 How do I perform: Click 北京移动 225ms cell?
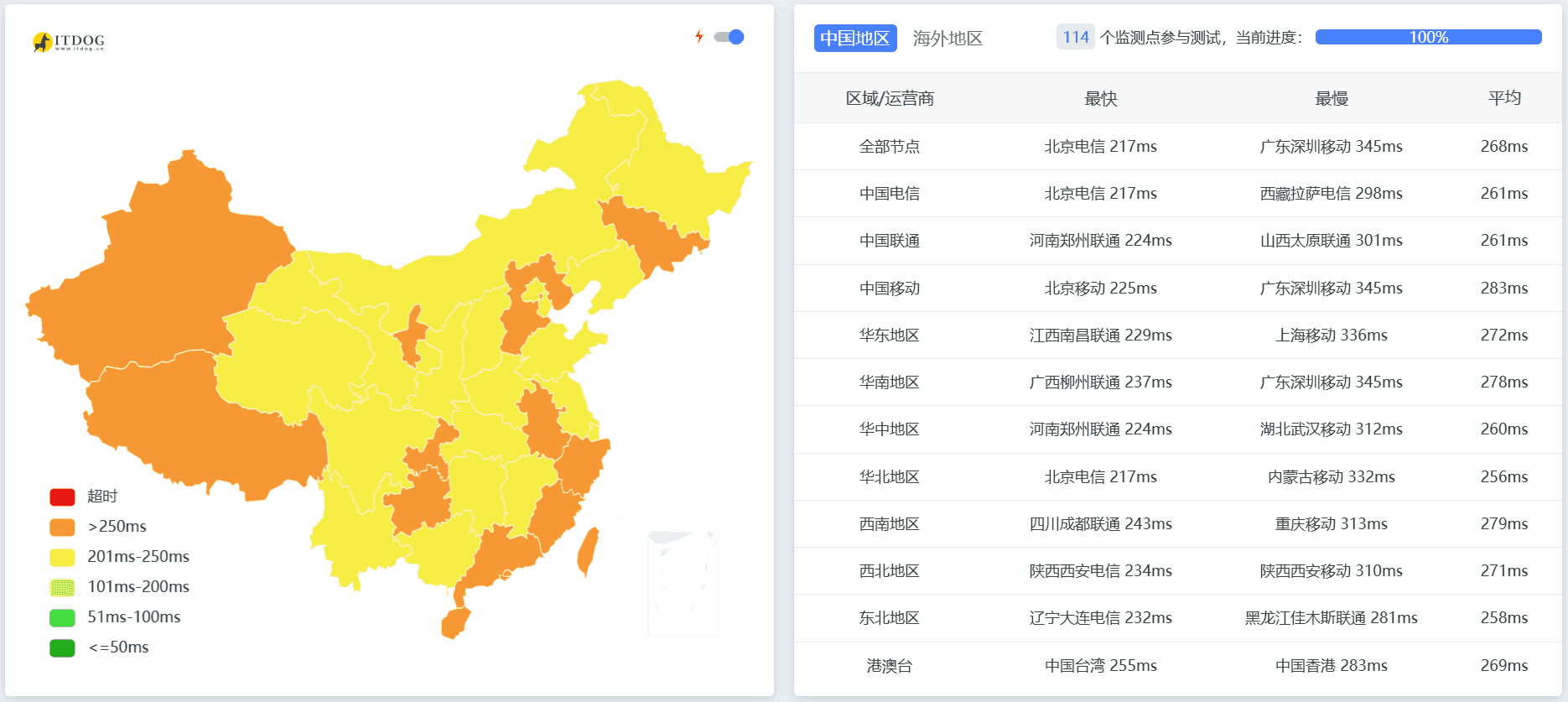pyautogui.click(x=1100, y=288)
